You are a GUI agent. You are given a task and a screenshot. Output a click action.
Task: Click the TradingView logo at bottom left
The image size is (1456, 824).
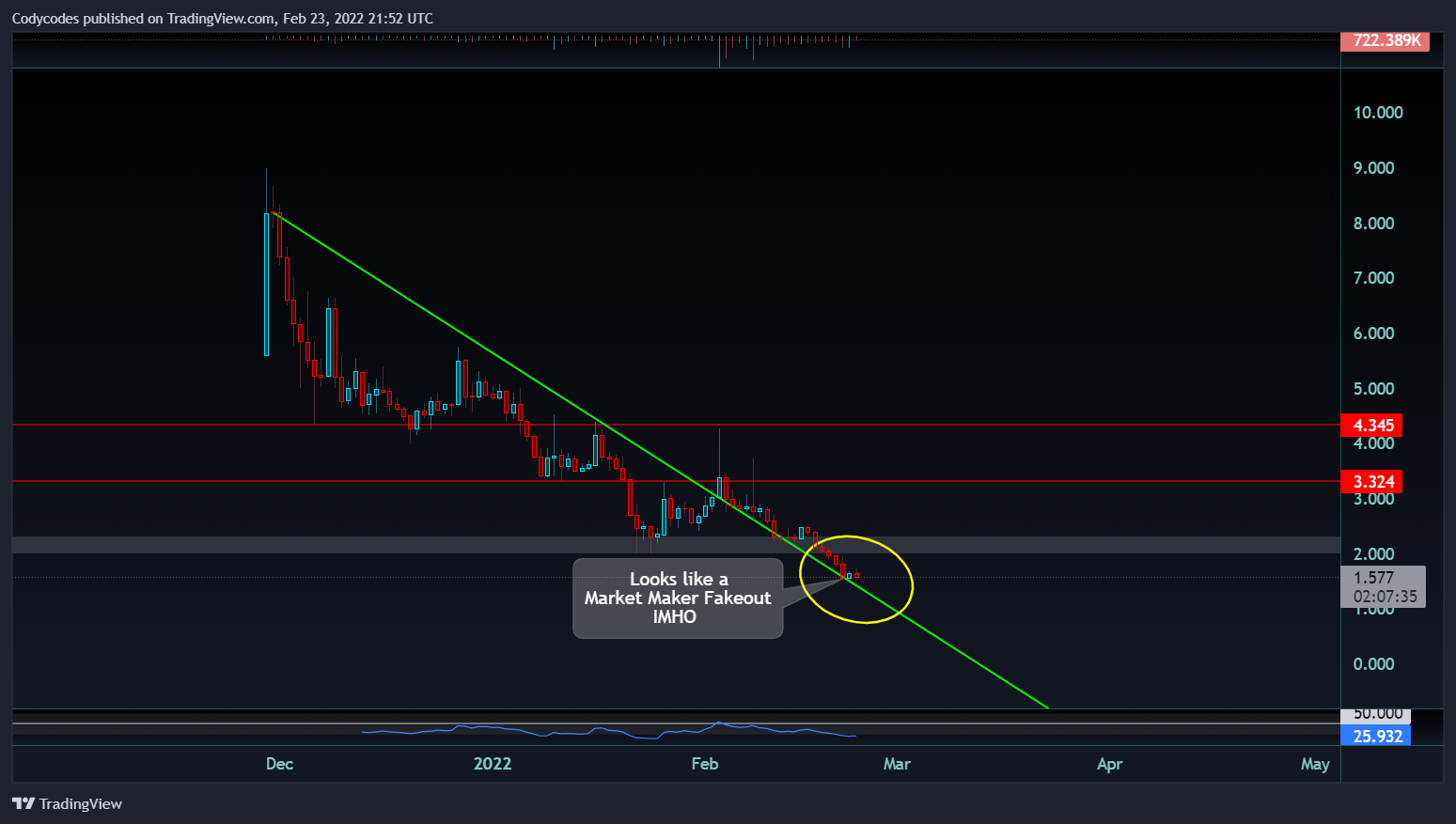(67, 803)
